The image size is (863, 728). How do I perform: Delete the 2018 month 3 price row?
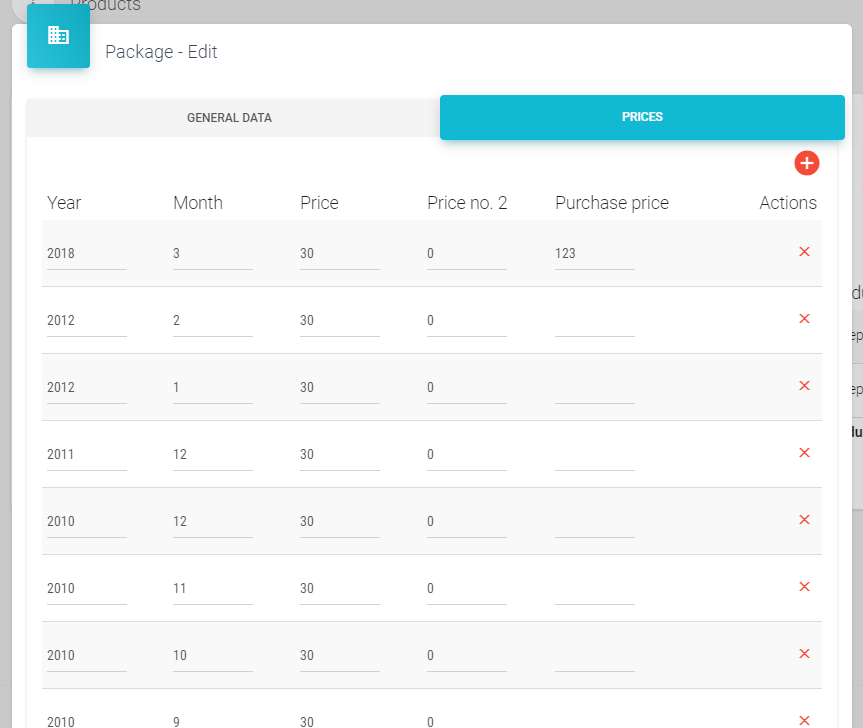tap(804, 252)
